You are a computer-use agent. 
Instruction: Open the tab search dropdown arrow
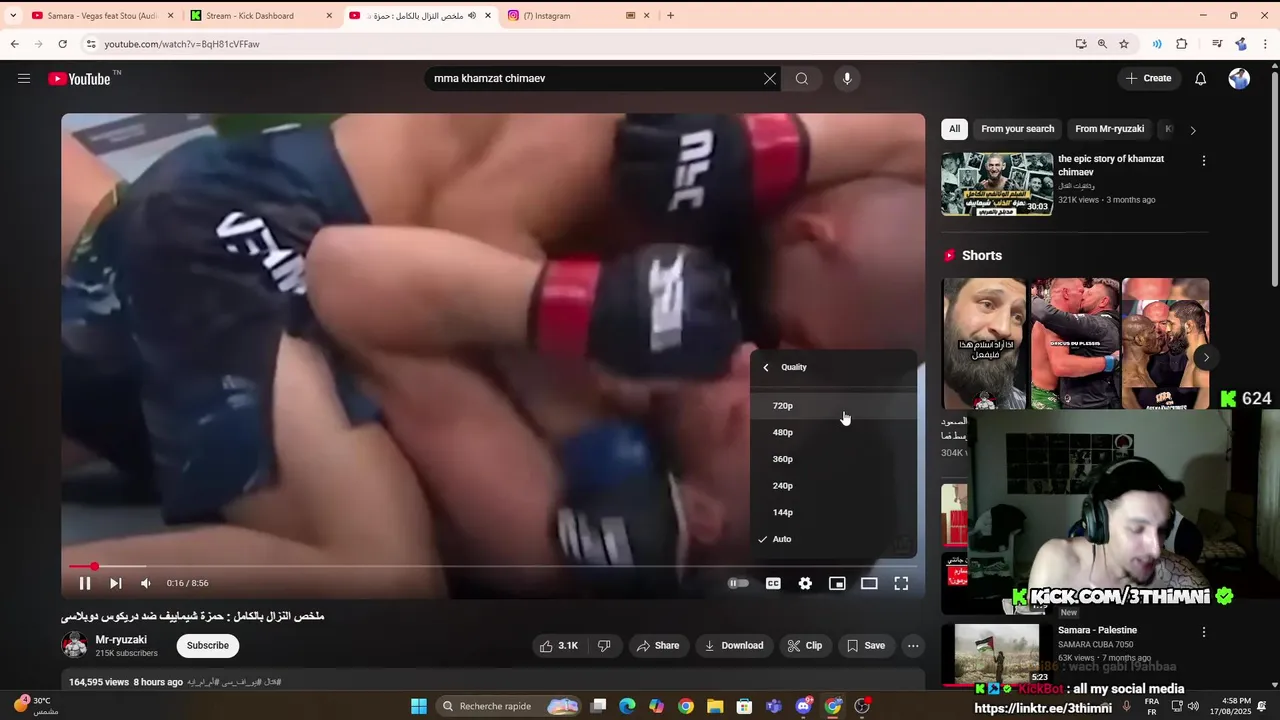(x=12, y=16)
